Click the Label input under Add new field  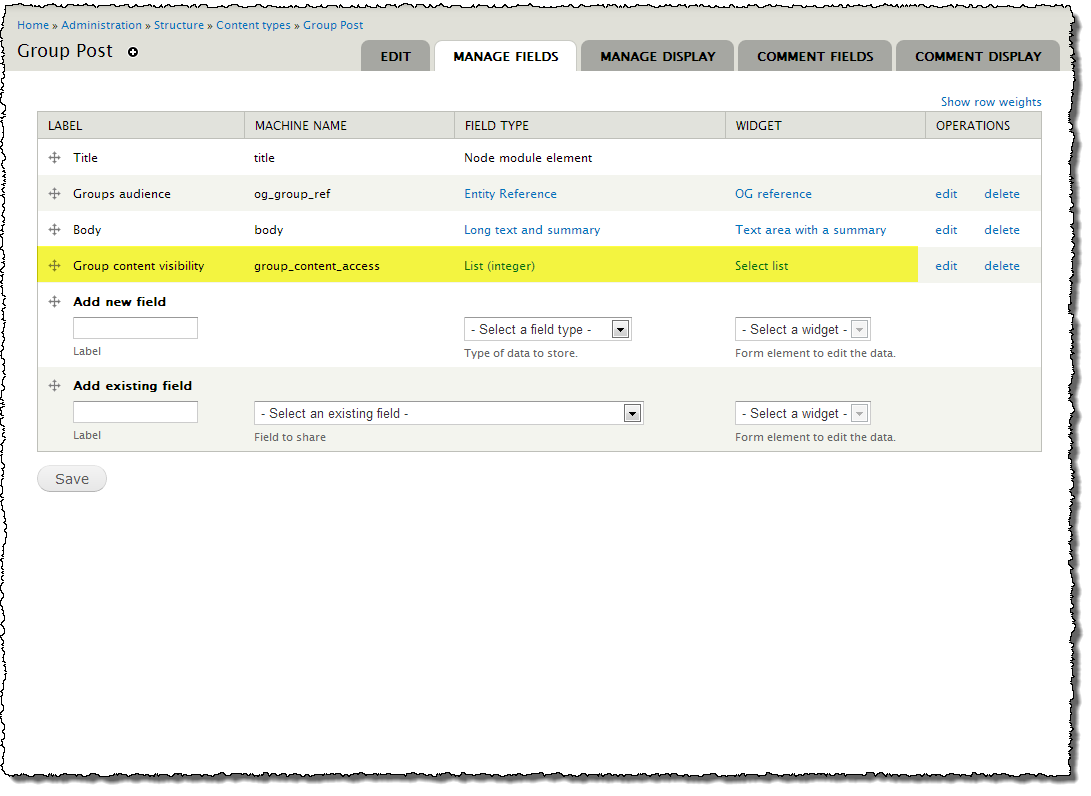tap(134, 327)
